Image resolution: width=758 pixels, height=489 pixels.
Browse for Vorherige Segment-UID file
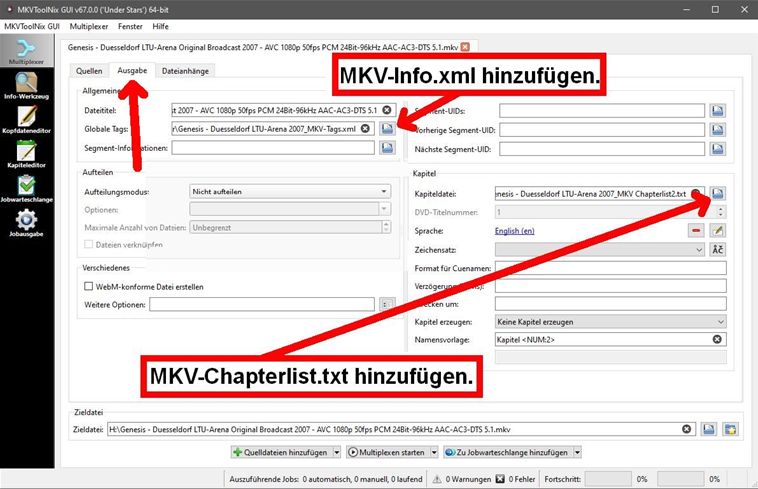click(x=718, y=130)
